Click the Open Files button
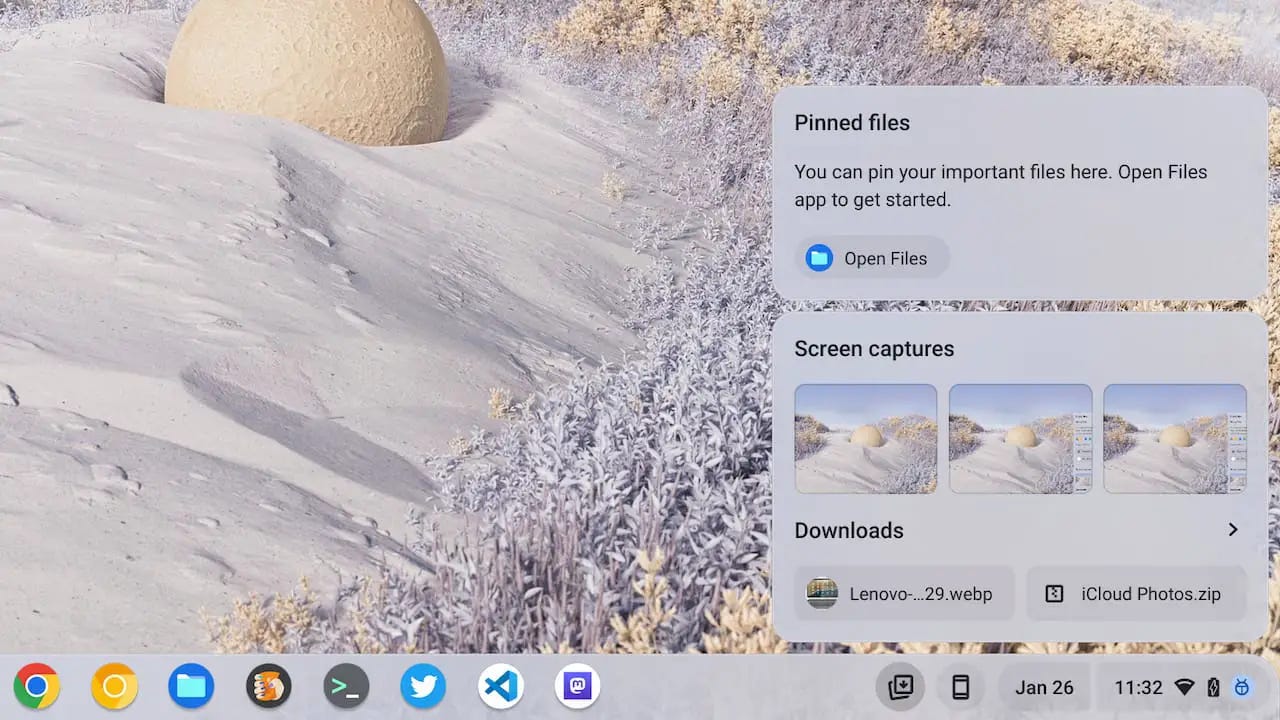This screenshot has height=720, width=1280. pyautogui.click(x=872, y=258)
